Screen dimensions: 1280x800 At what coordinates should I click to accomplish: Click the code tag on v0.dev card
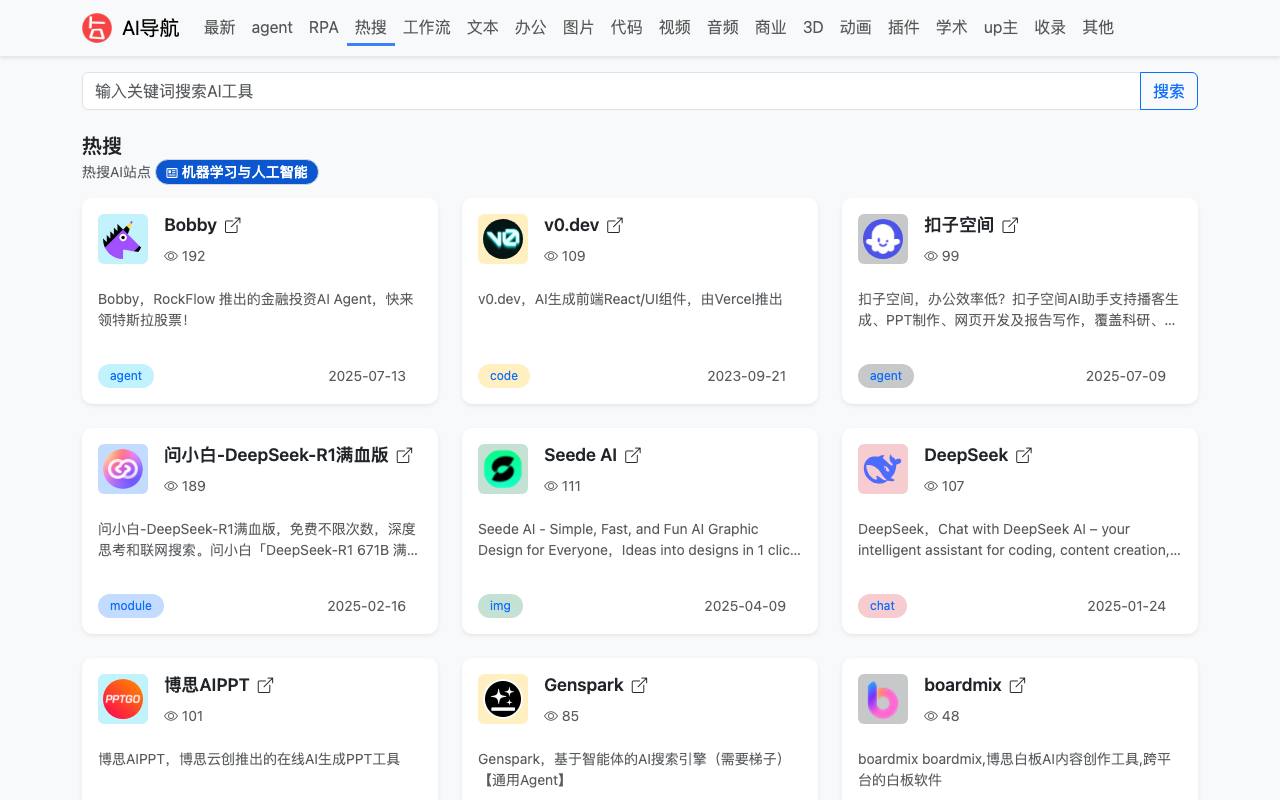[x=504, y=376]
